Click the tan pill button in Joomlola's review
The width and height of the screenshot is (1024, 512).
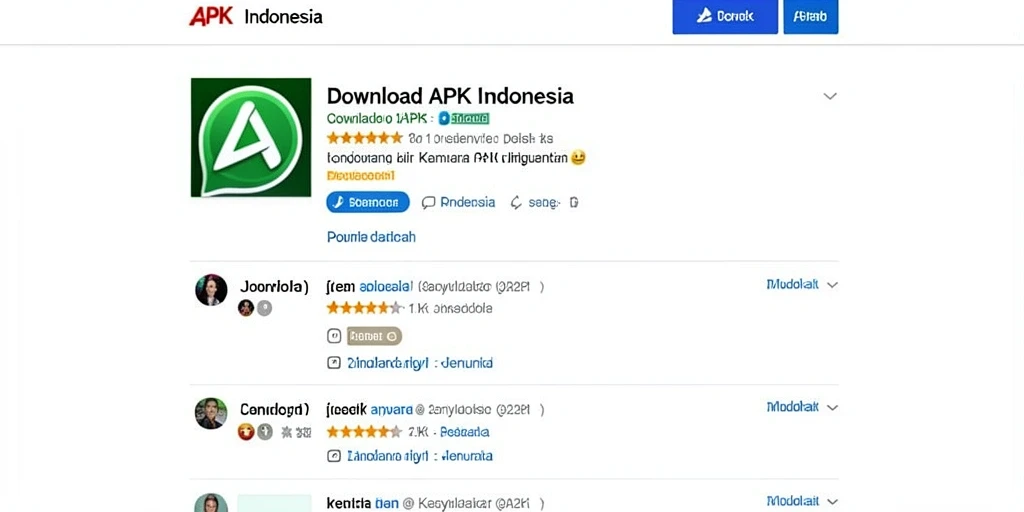coord(374,336)
